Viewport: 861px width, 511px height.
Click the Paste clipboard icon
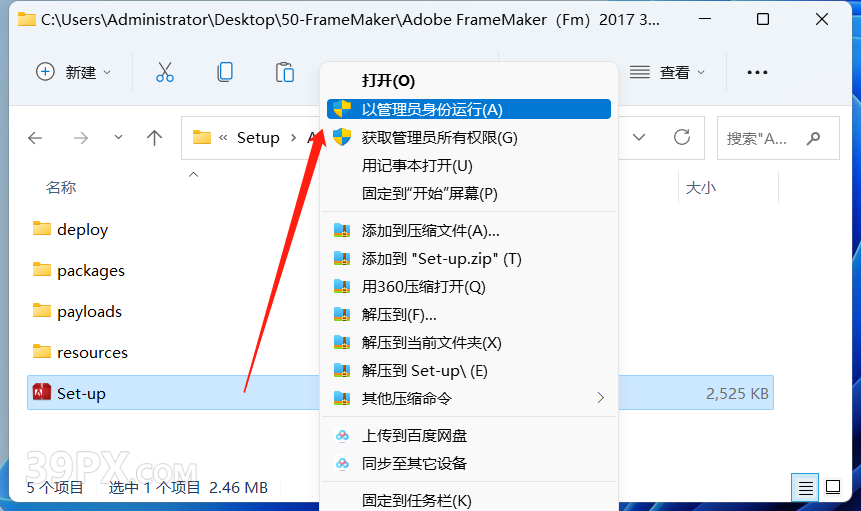tap(284, 72)
